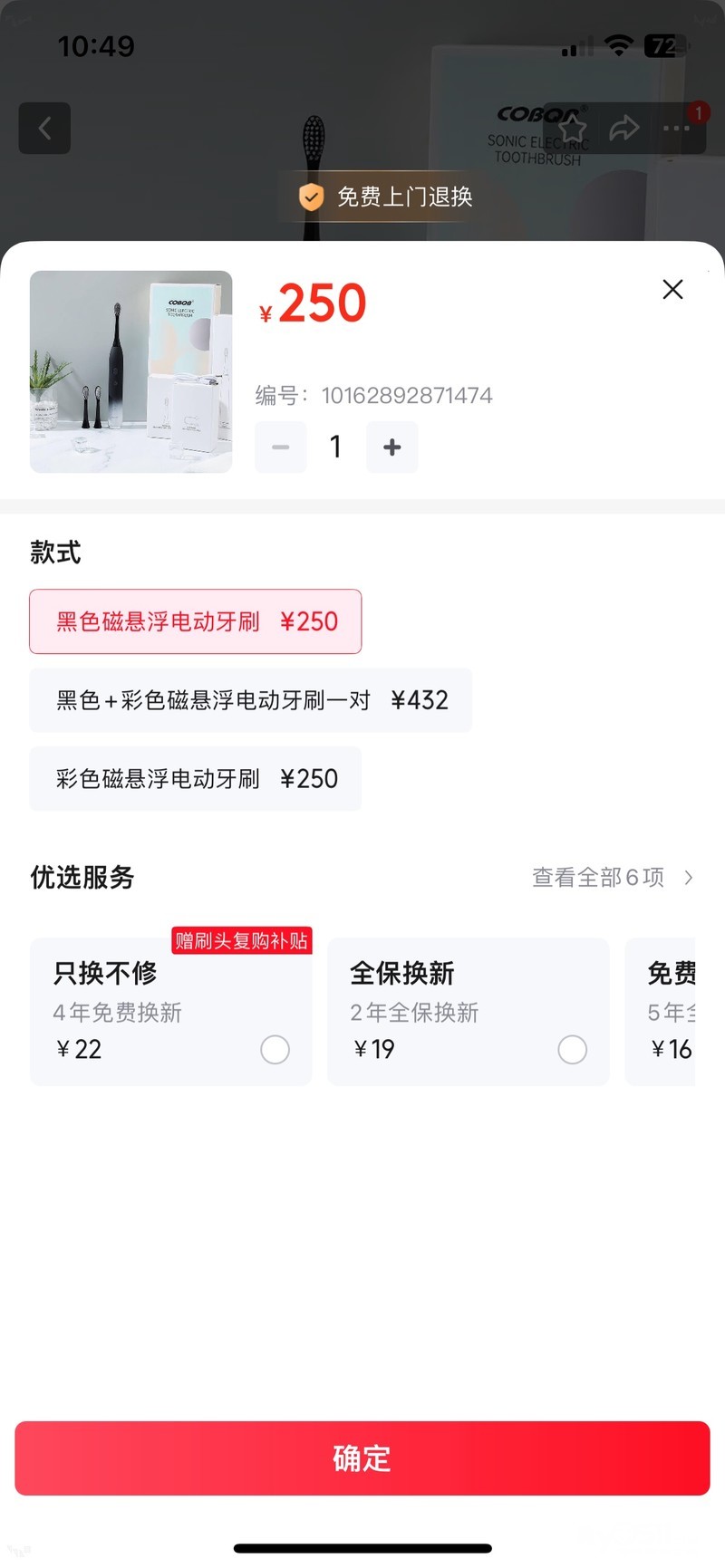Tap the quantity number field
Screen dimensions: 725x1568
[x=336, y=447]
